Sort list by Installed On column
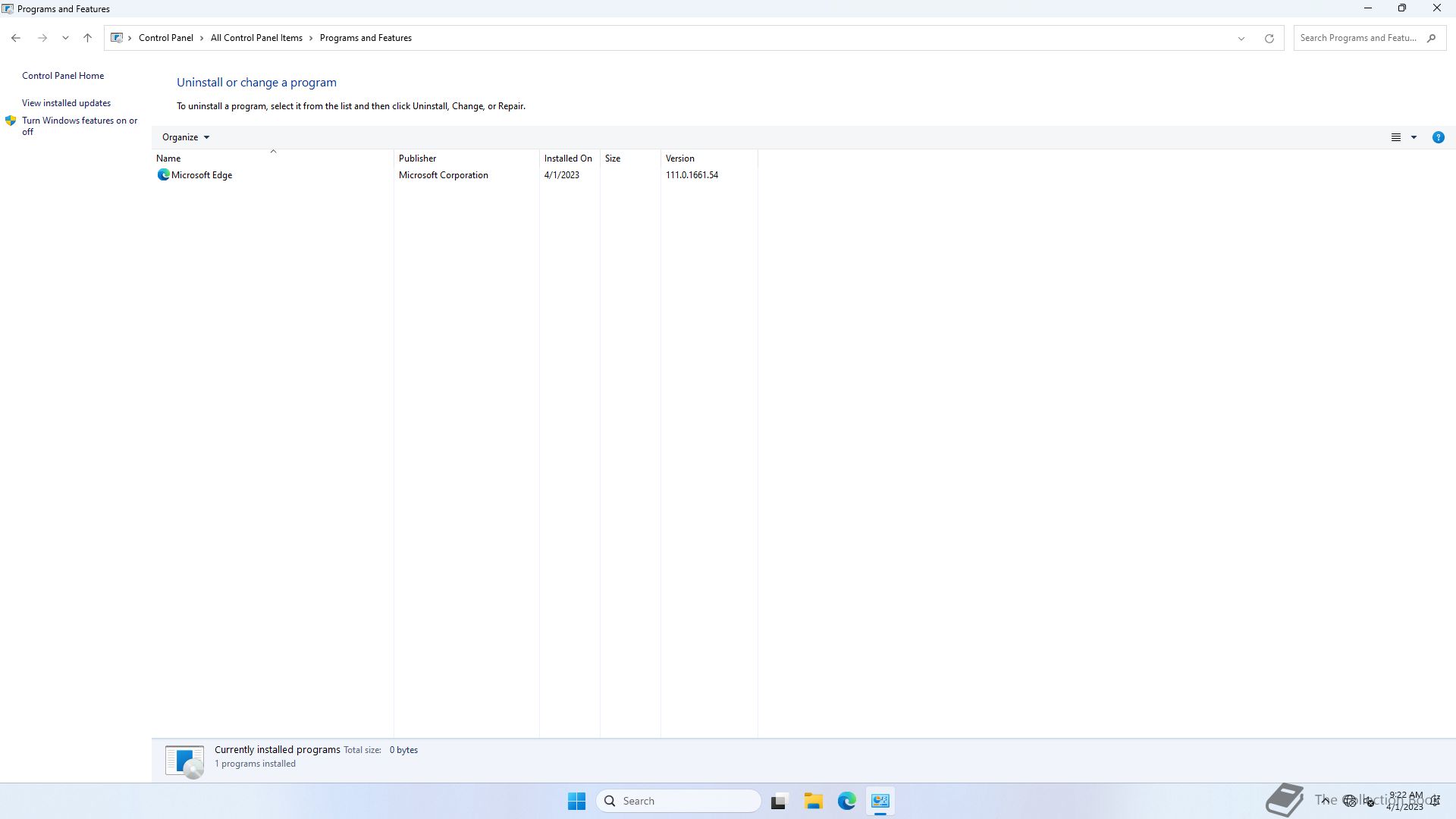The height and width of the screenshot is (819, 1456). pyautogui.click(x=570, y=158)
